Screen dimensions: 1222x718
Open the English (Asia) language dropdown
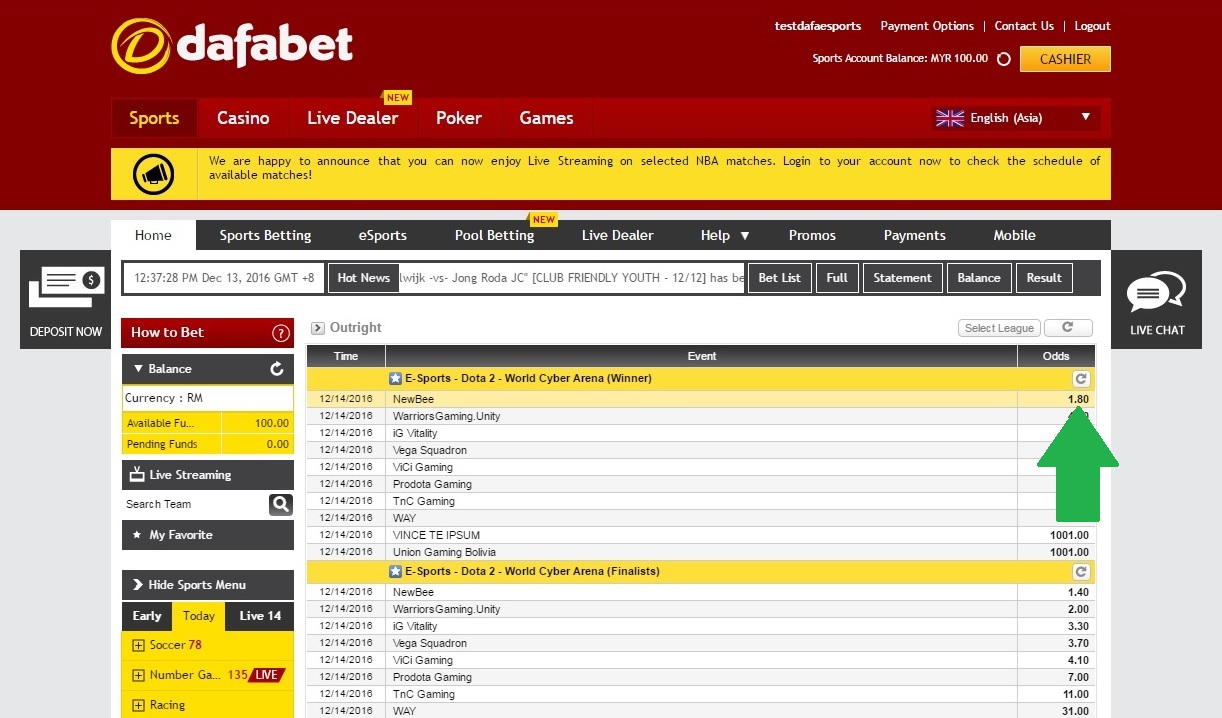click(x=1013, y=117)
